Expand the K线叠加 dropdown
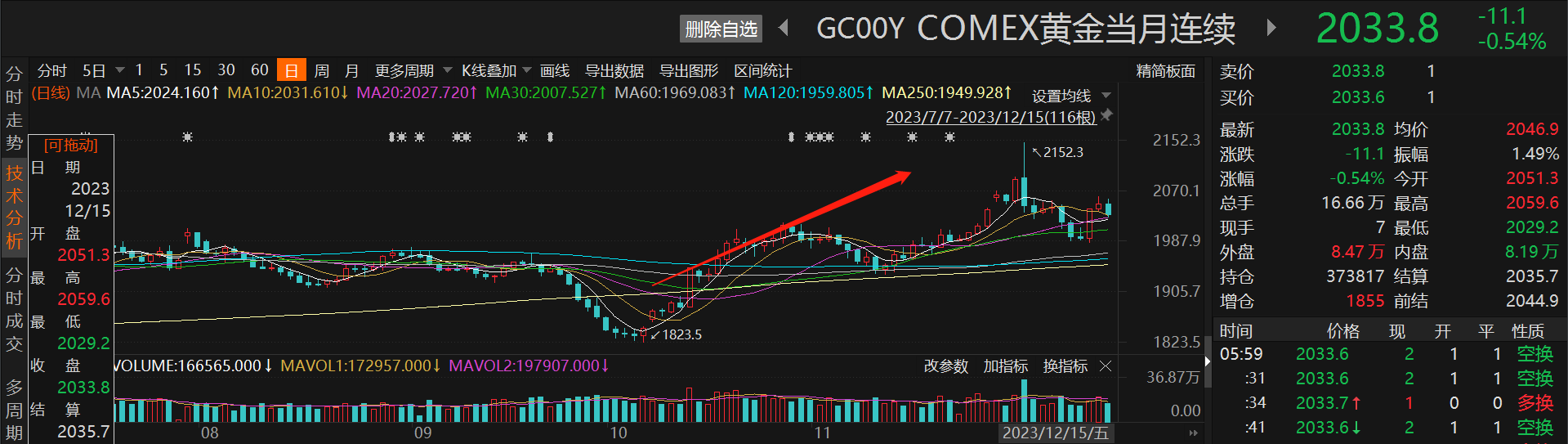This screenshot has width=1568, height=444. point(526,70)
